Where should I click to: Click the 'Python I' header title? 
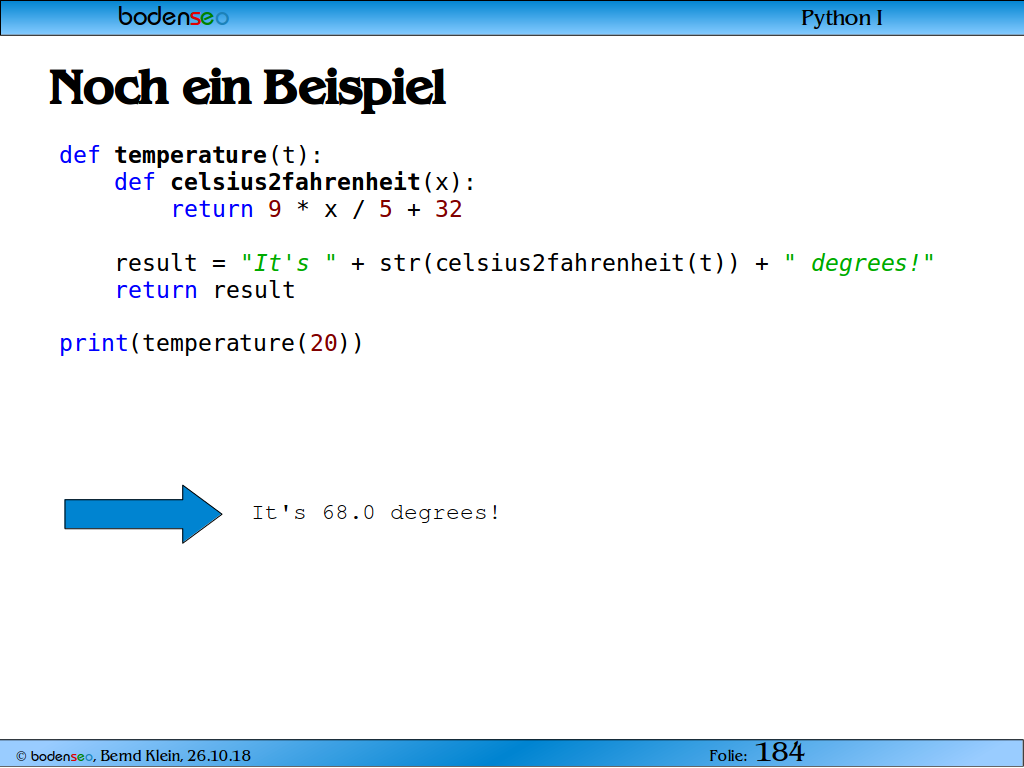click(842, 18)
